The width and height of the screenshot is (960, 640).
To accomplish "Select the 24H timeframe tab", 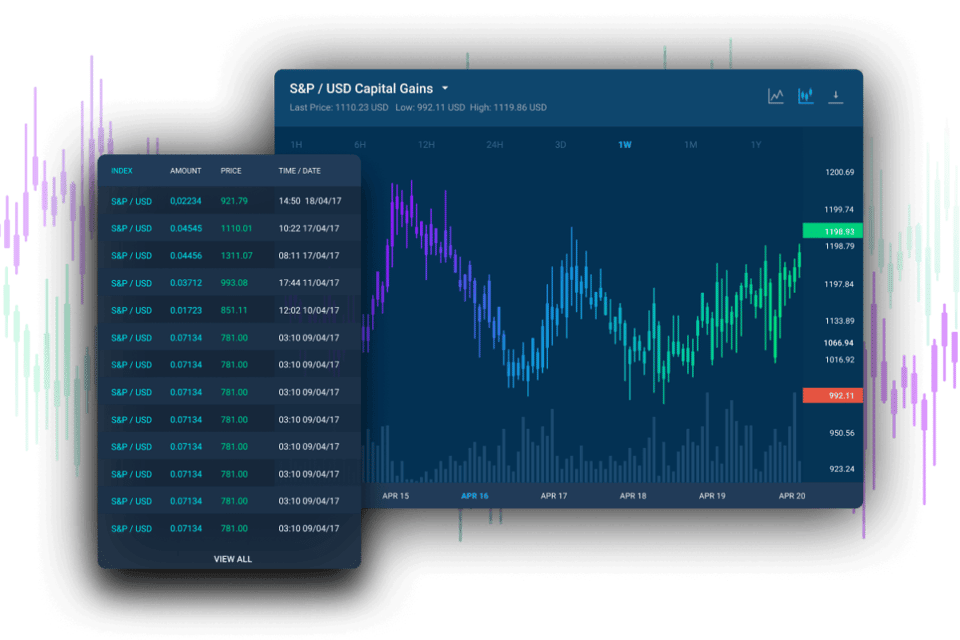I will (495, 145).
